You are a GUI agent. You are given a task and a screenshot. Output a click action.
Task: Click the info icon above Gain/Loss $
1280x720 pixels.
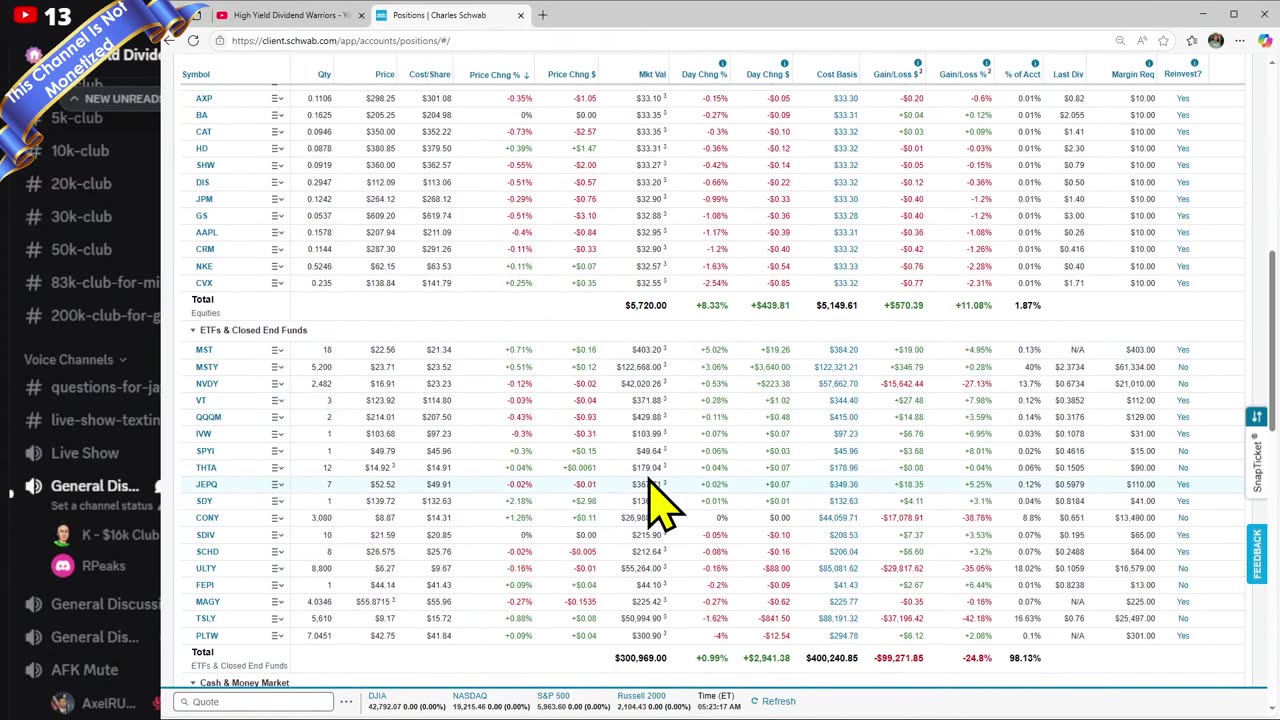point(918,63)
